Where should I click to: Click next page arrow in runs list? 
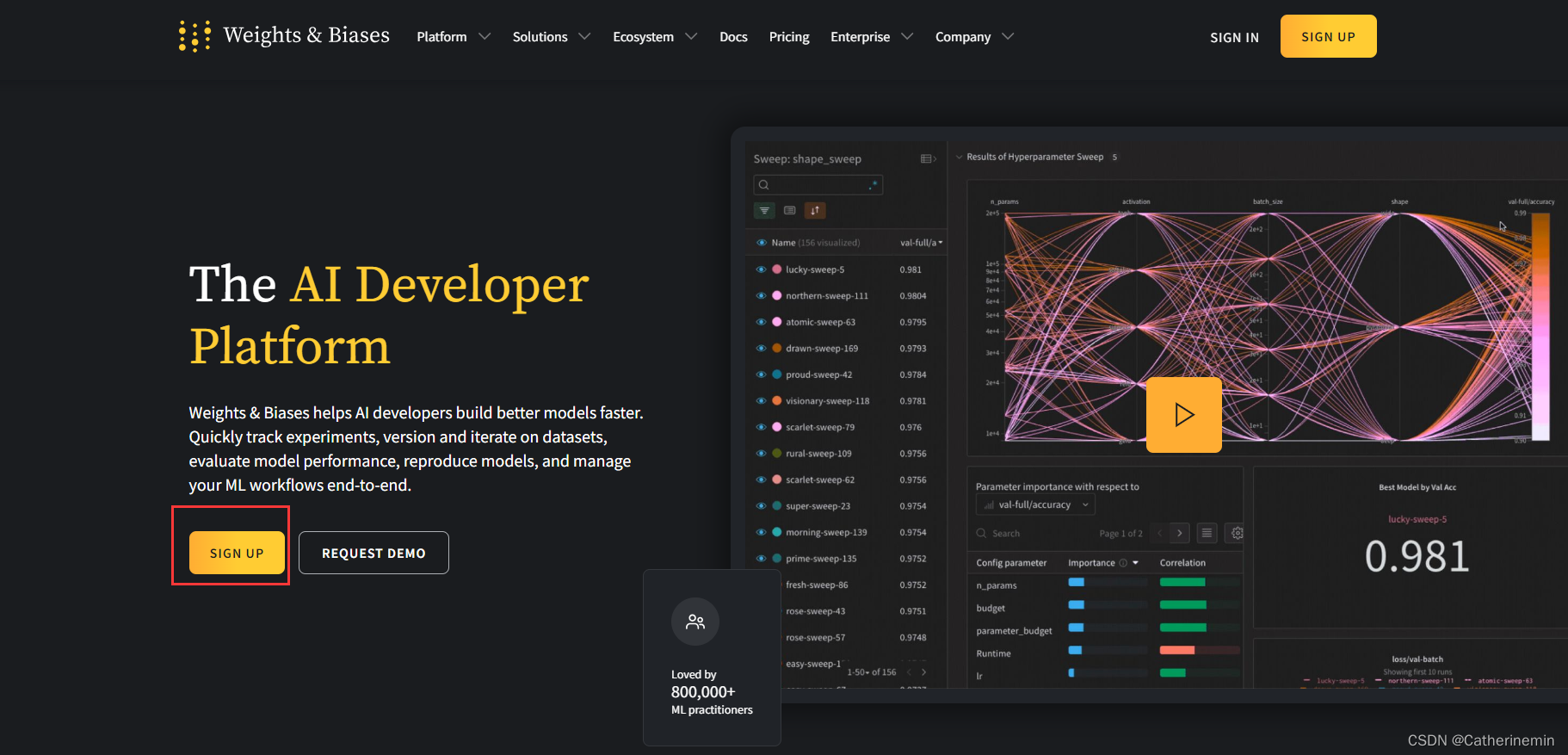[923, 672]
